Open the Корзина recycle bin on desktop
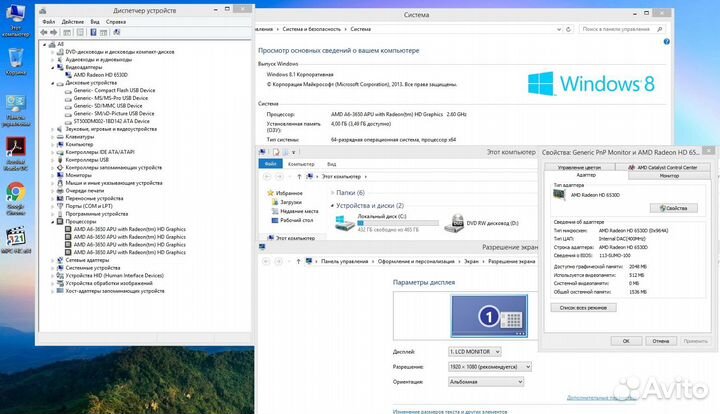This screenshot has height=414, width=720. coord(16,61)
